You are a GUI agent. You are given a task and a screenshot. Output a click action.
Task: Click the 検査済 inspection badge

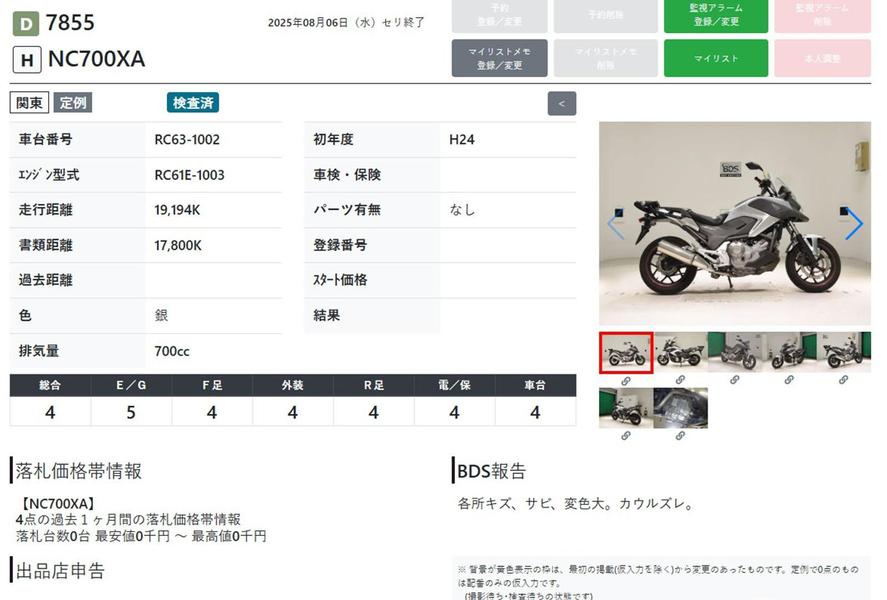tap(192, 102)
